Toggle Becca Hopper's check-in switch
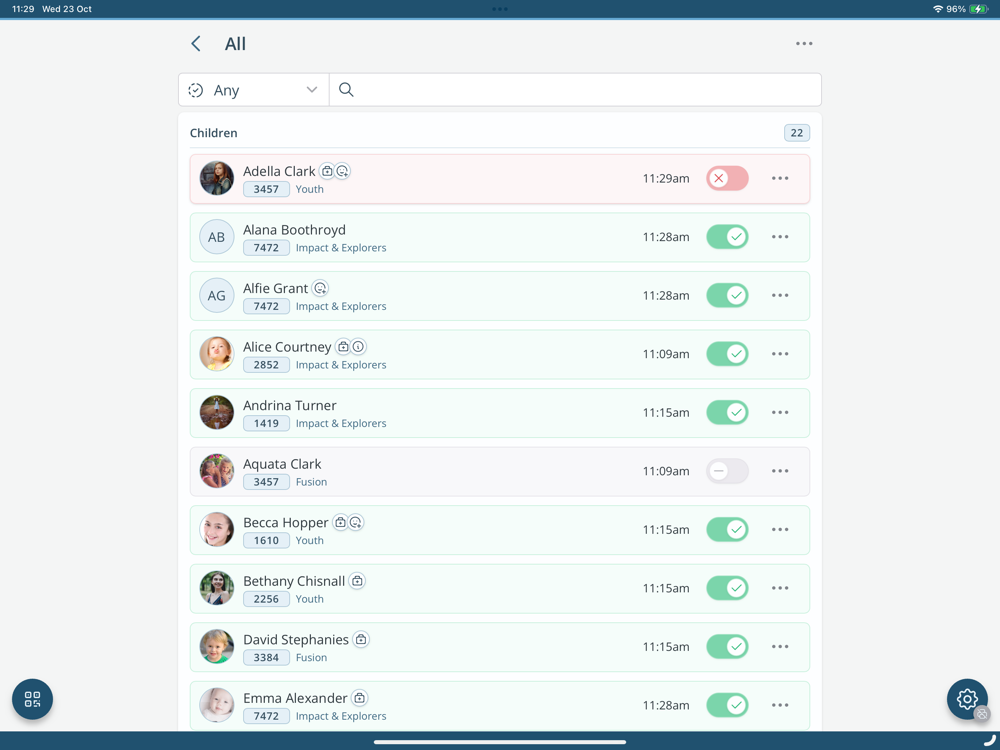Screen dimensions: 1000x750 (727, 530)
